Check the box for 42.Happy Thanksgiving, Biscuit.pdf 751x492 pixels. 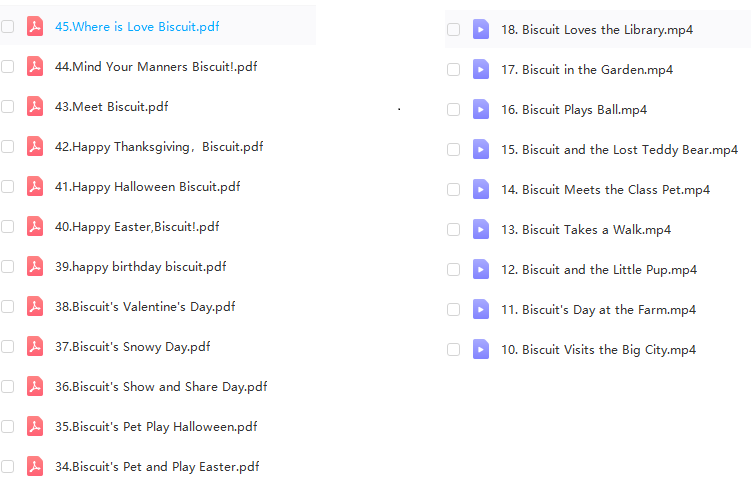click(x=7, y=146)
